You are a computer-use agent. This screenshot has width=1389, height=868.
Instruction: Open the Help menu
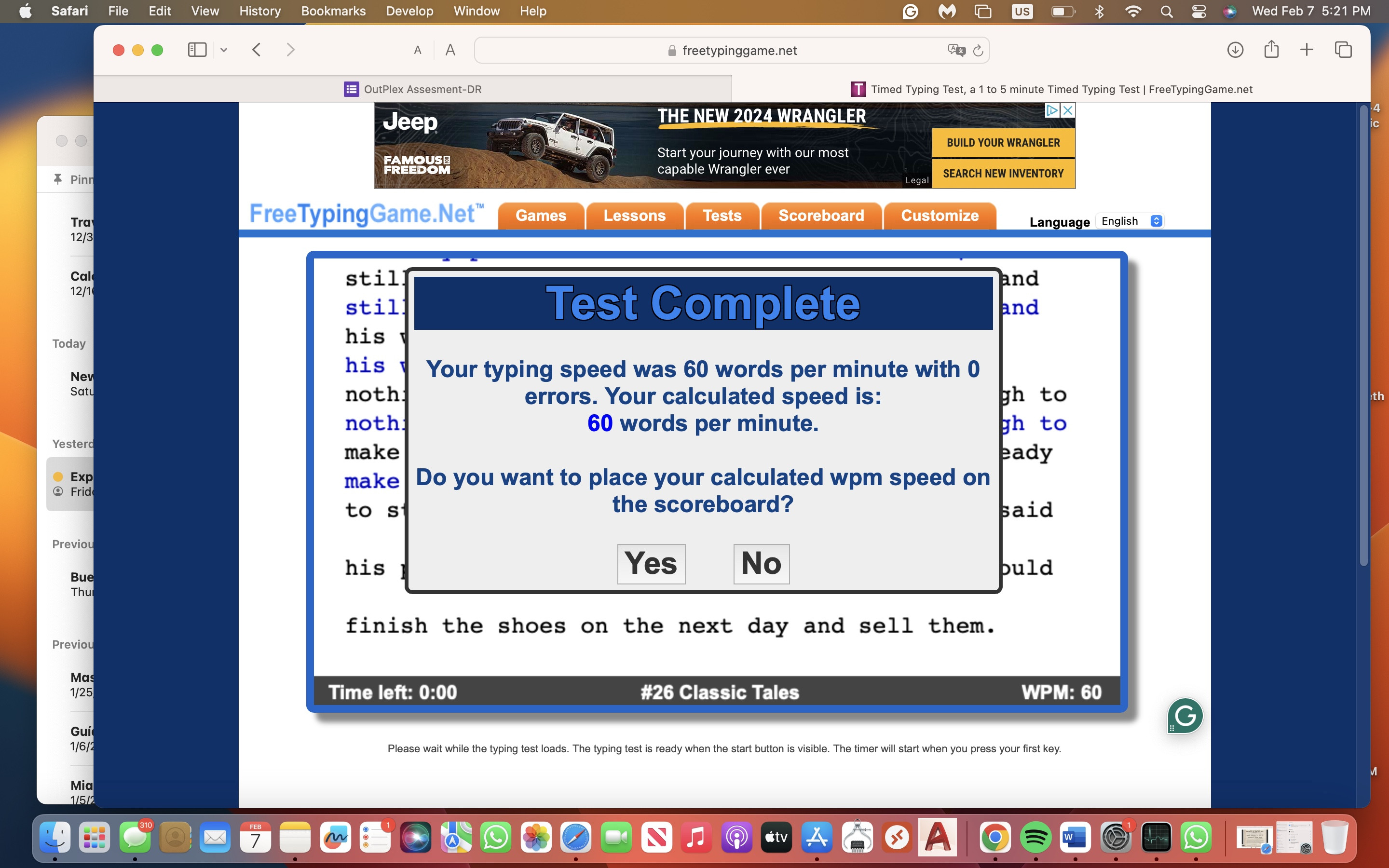(532, 11)
